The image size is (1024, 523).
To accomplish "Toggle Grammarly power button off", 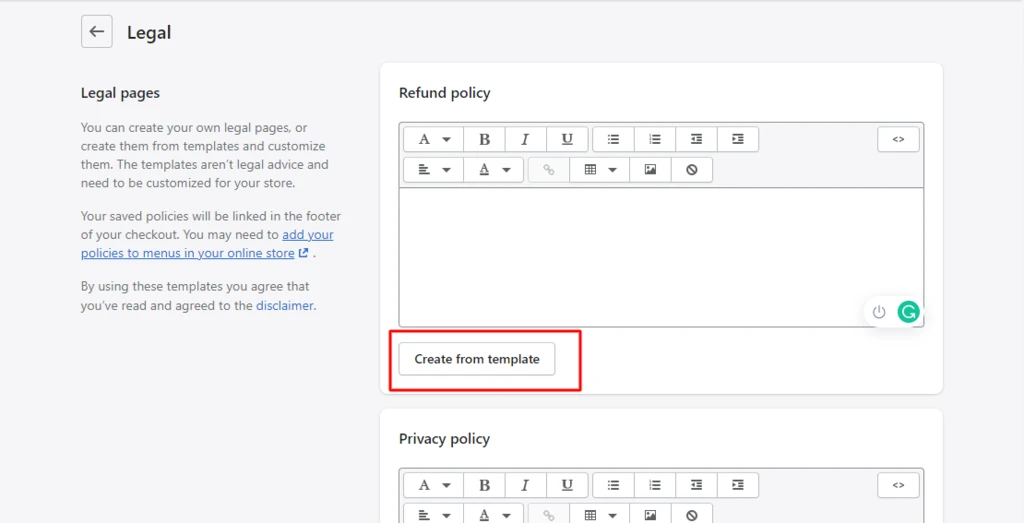I will (879, 312).
